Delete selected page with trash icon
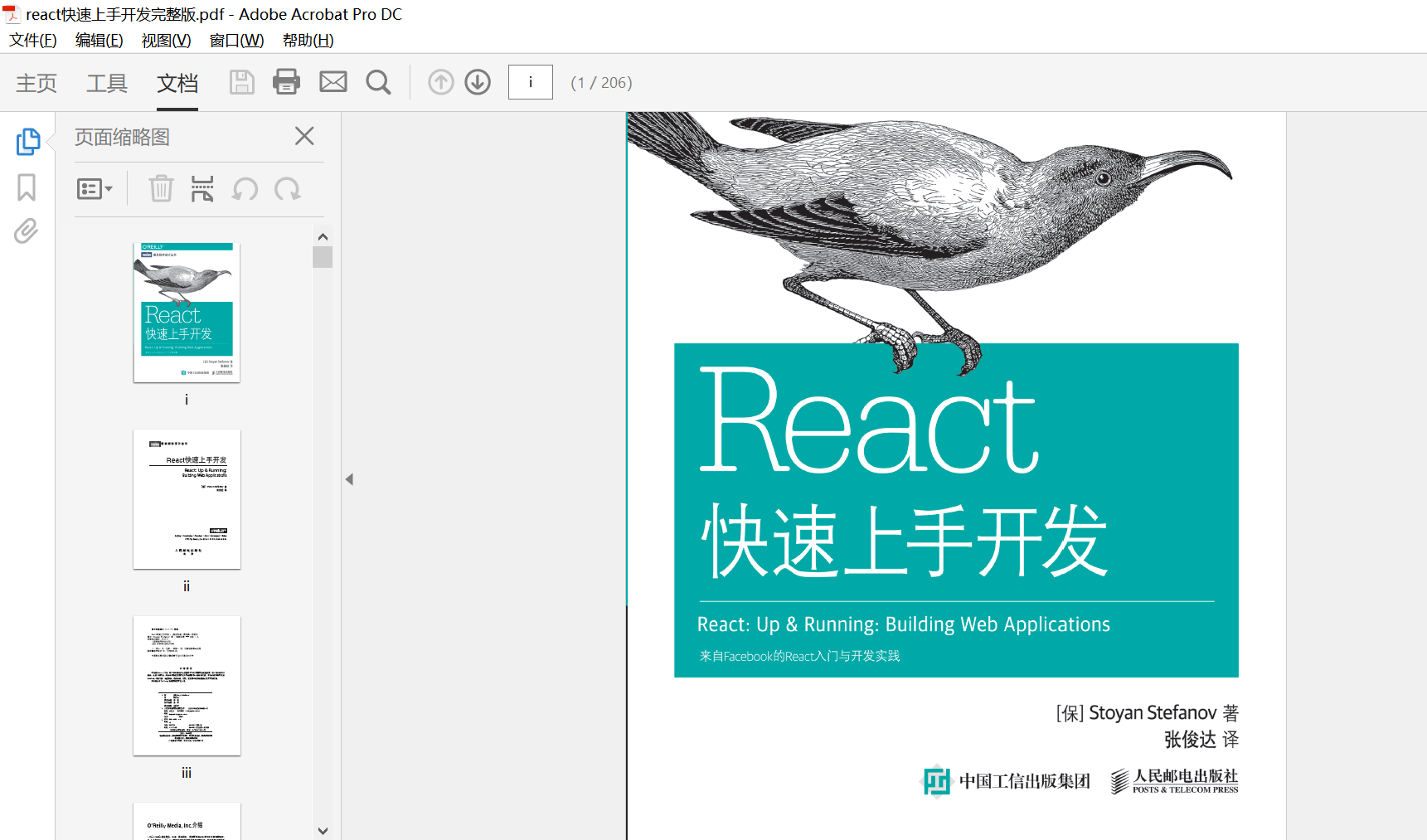Screen dimensions: 1427x840 coord(161,189)
